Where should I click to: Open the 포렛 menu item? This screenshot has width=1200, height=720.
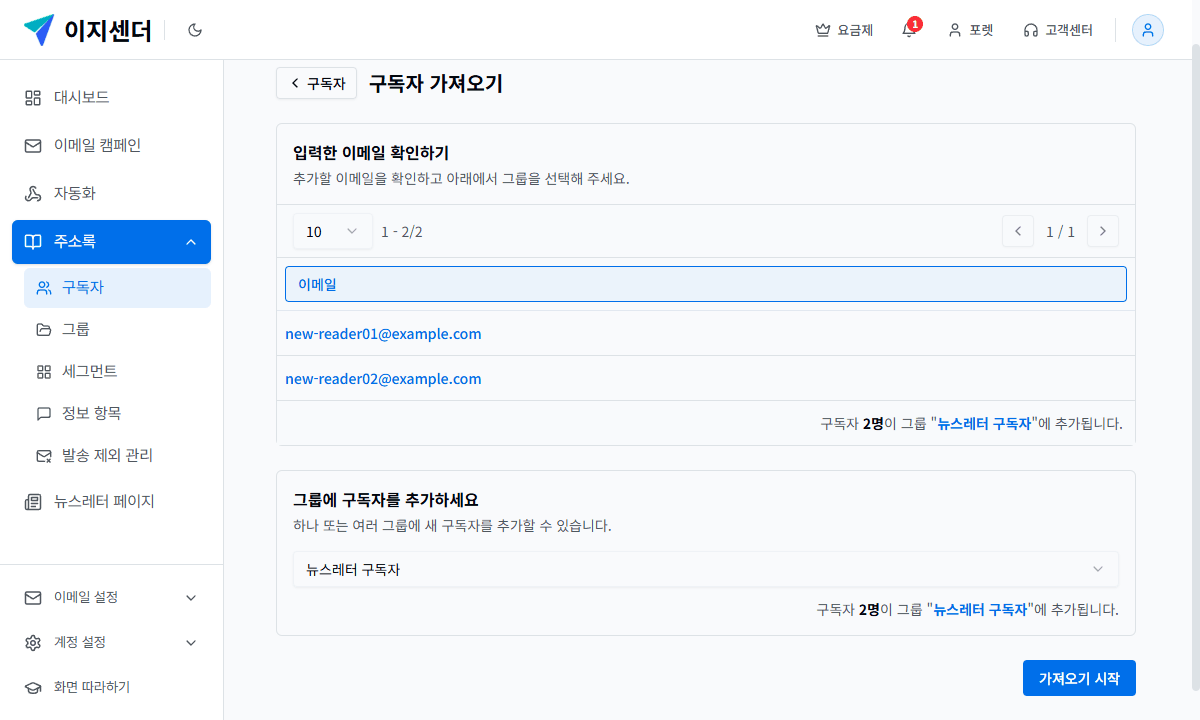pyautogui.click(x=970, y=30)
